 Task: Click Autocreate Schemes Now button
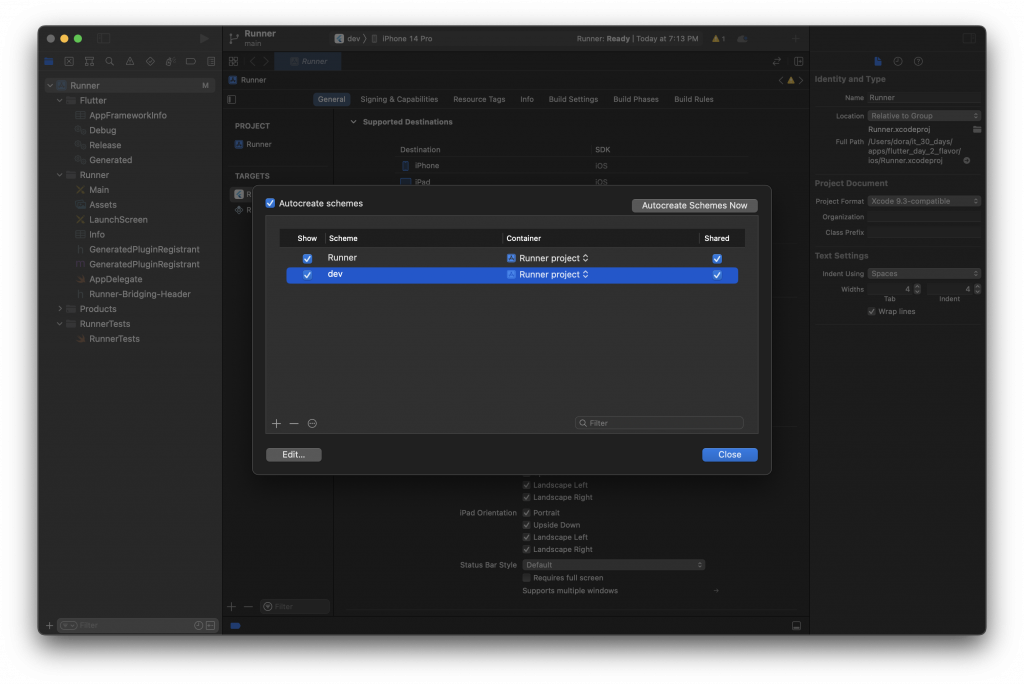tap(694, 205)
